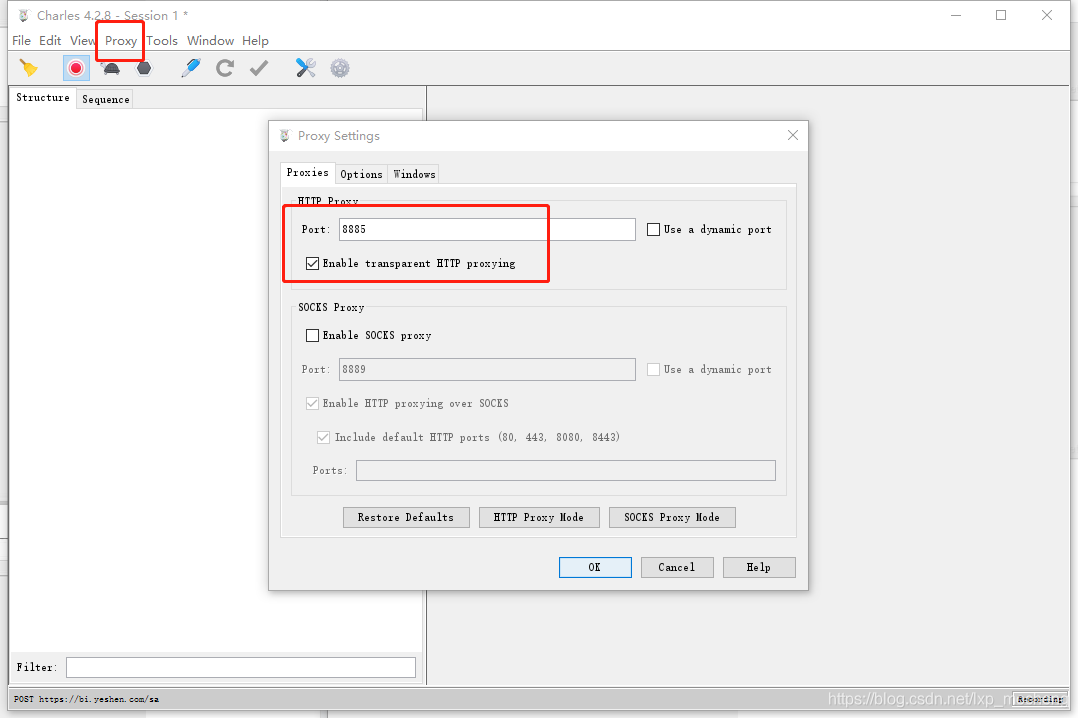Viewport: 1078px width, 718px height.
Task: Switch to the Windows tab
Action: click(414, 174)
